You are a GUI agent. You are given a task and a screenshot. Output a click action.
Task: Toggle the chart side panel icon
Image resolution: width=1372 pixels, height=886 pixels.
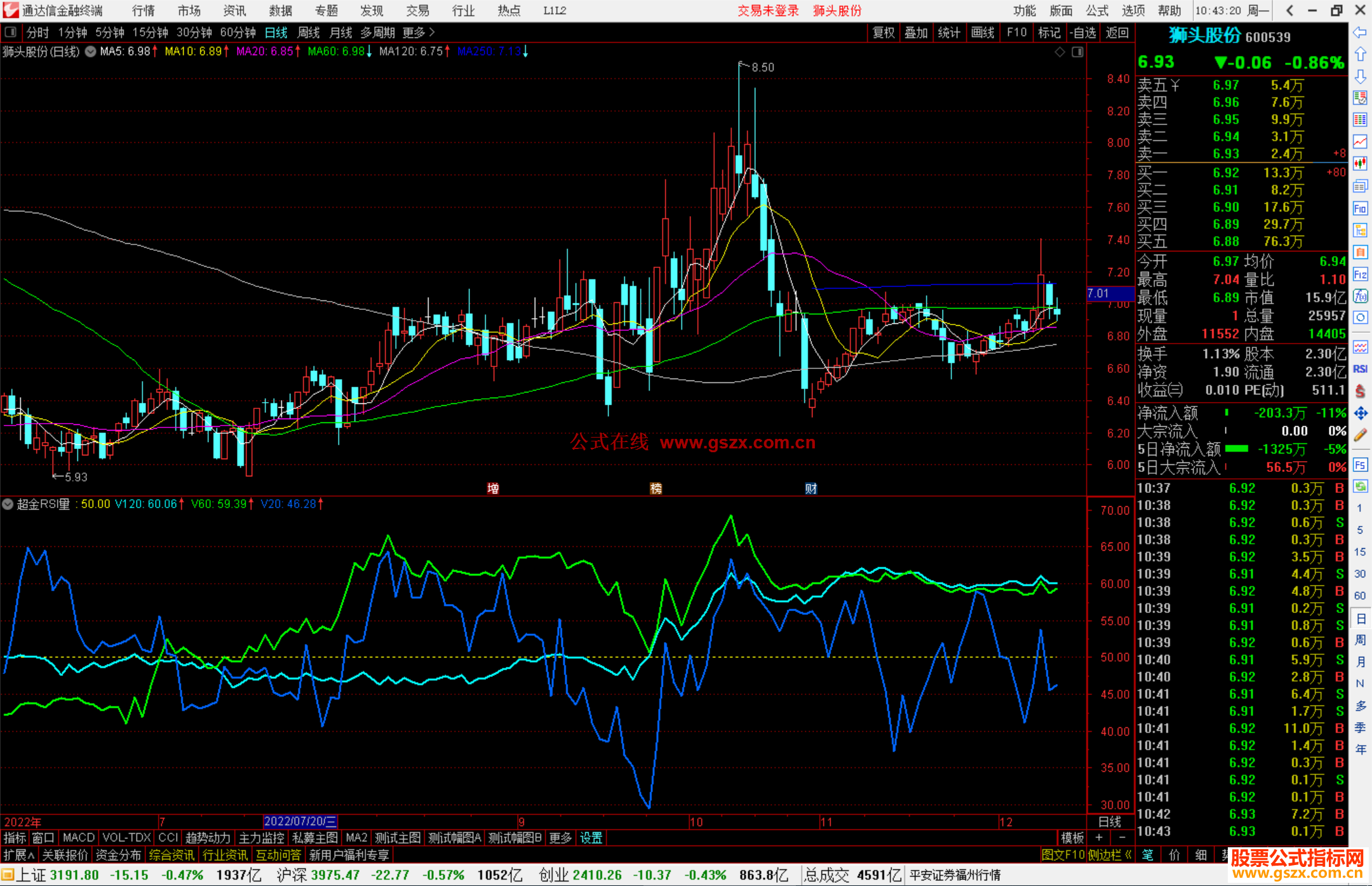[1077, 52]
